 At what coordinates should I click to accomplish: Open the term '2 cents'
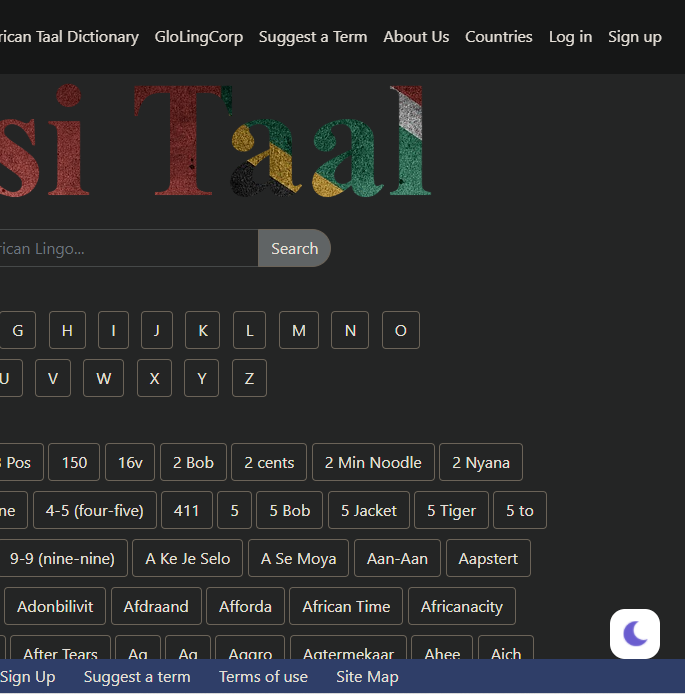(x=269, y=462)
